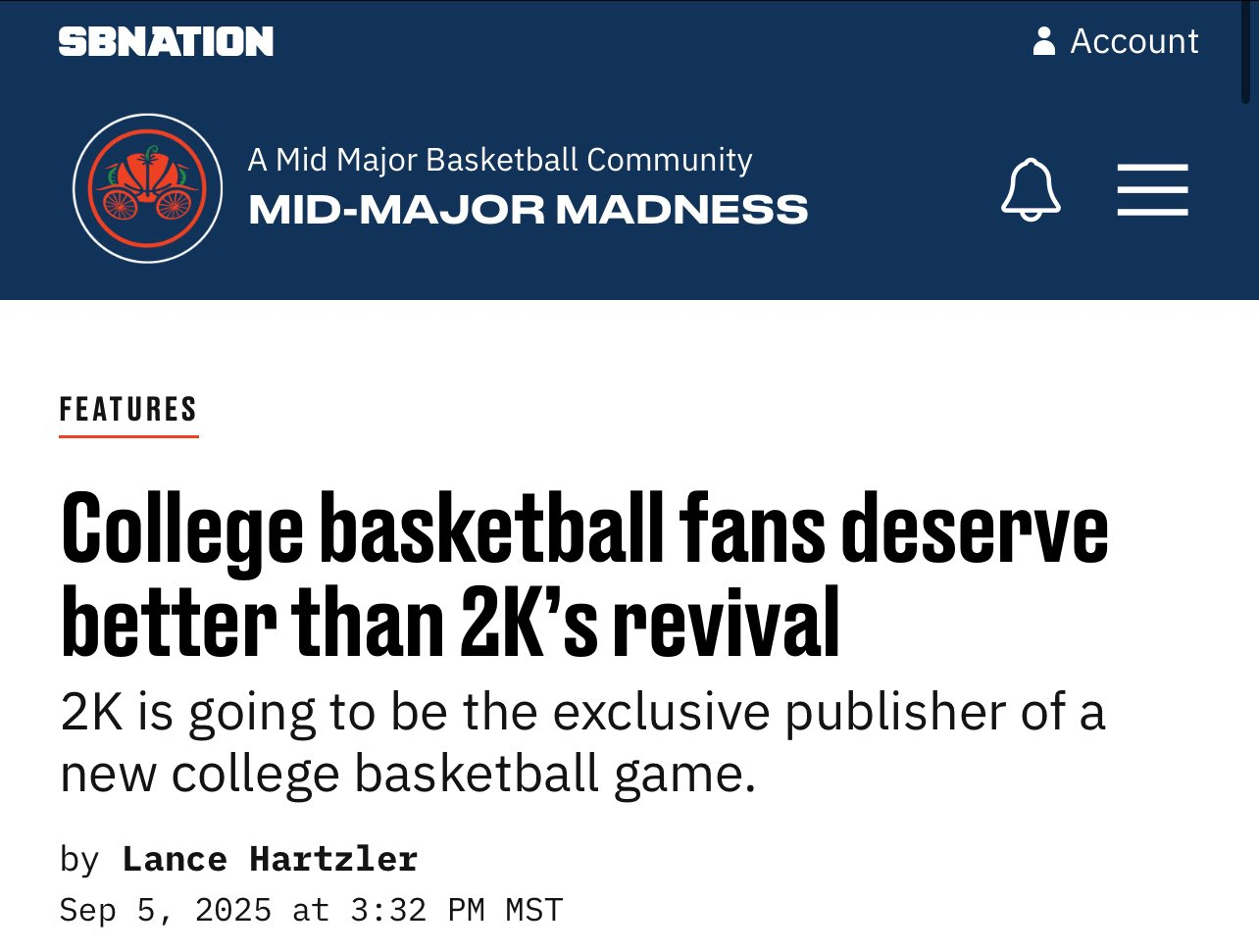Click the "A Mid Major Basketball Community" tagline
Viewport: 1259px width, 952px height.
point(500,159)
